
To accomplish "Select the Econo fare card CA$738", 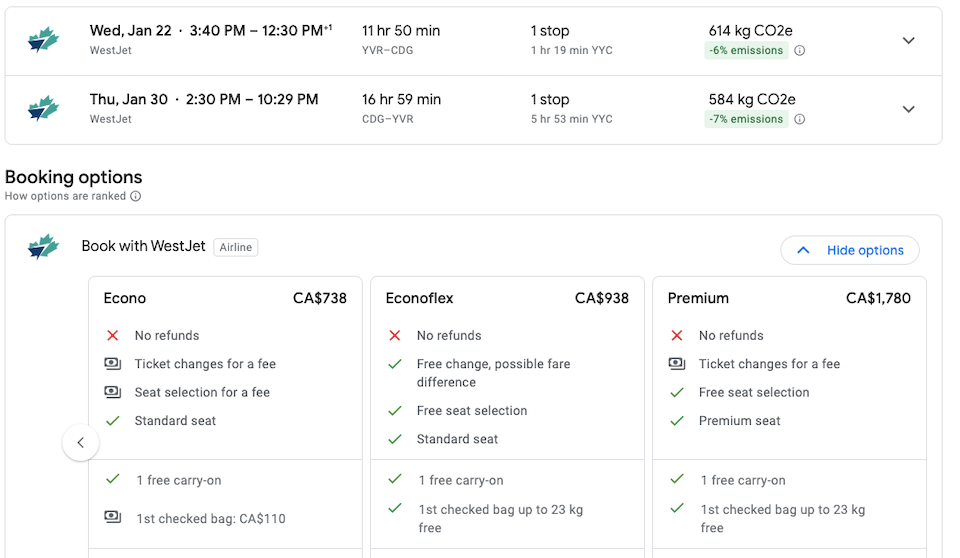I will click(x=225, y=417).
